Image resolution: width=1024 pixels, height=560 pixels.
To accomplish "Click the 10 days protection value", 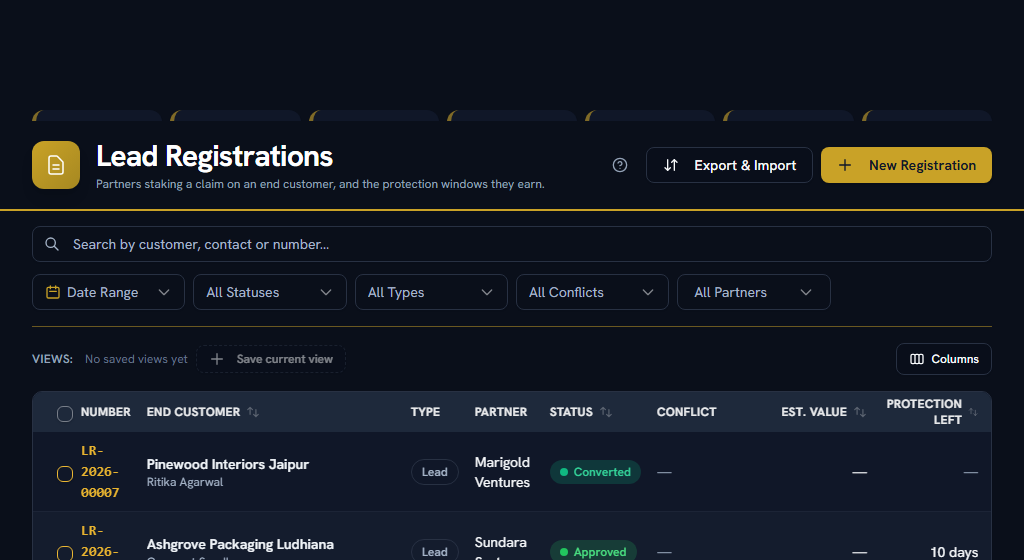I will pyautogui.click(x=953, y=552).
